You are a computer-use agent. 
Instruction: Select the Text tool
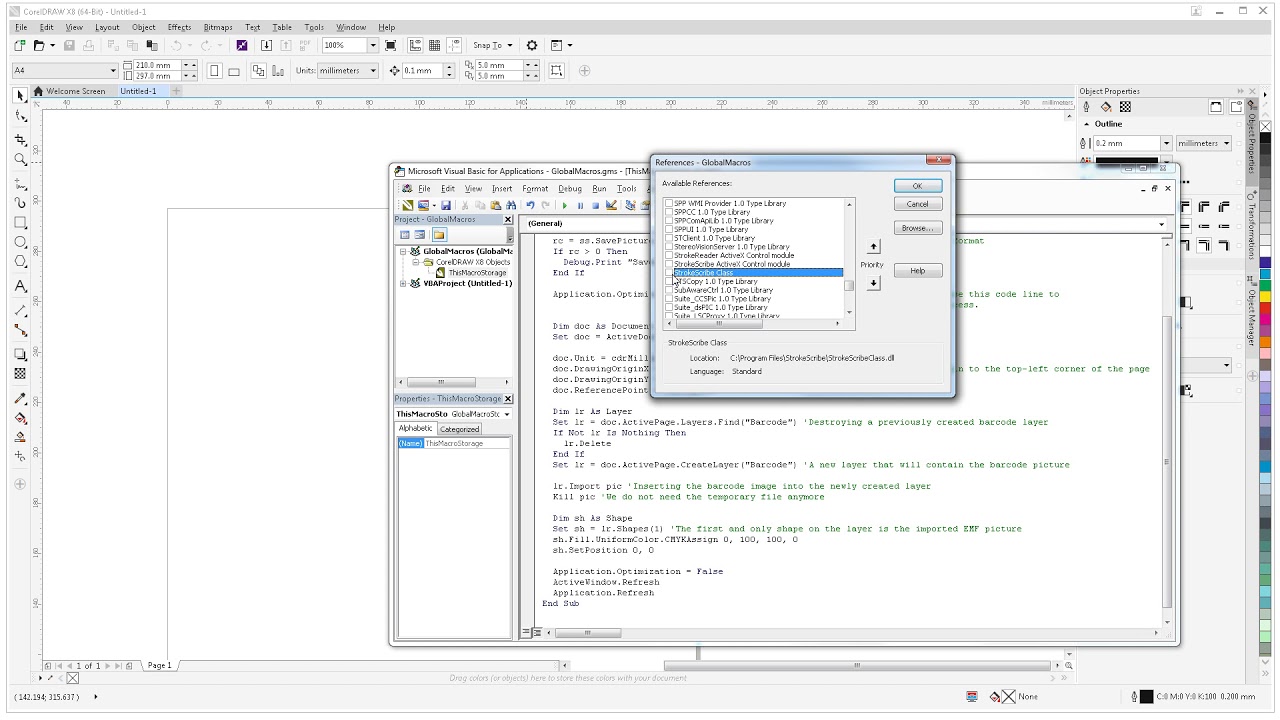click(x=20, y=287)
